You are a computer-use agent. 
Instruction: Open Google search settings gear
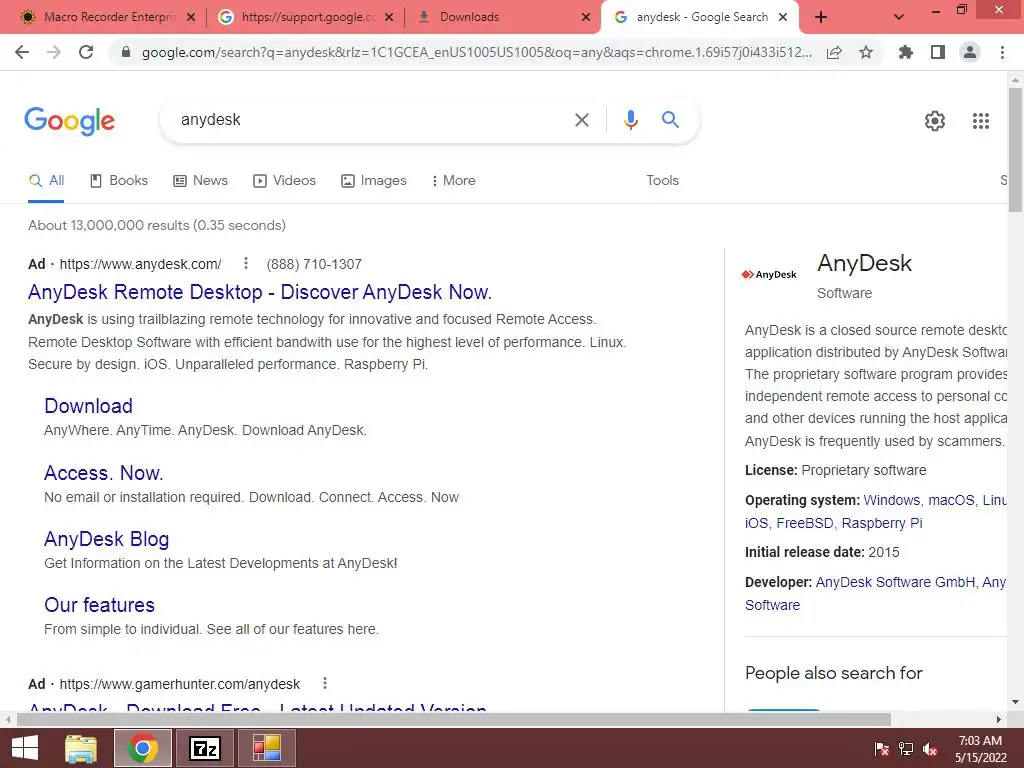935,121
